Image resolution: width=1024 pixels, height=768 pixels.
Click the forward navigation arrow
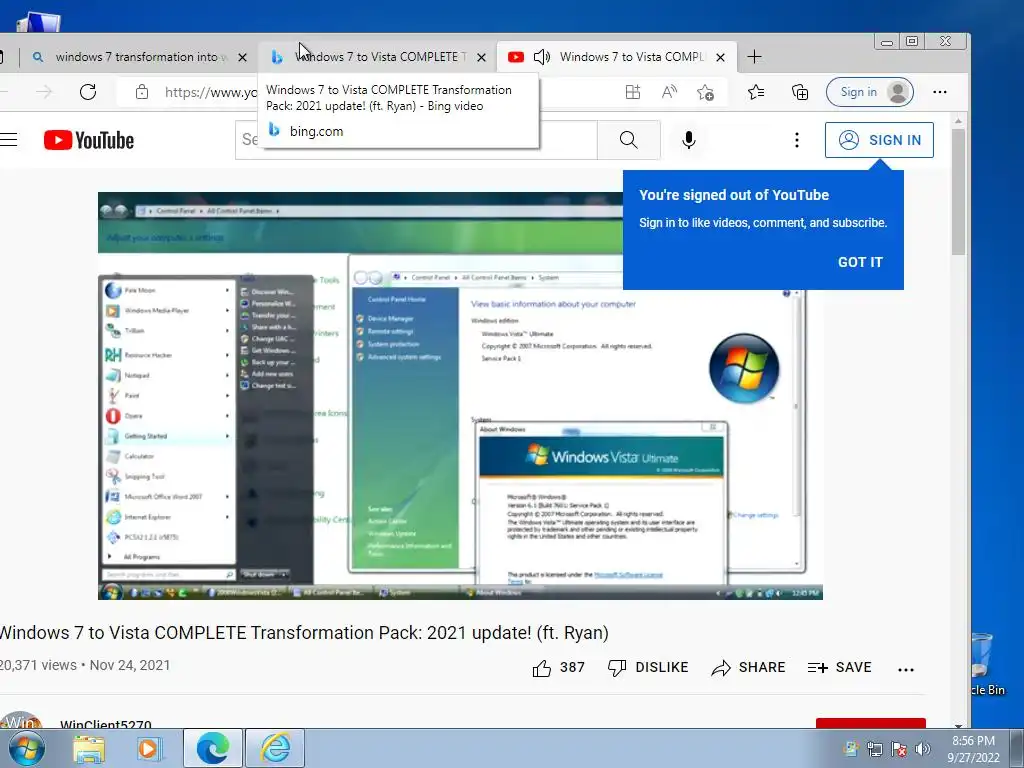pos(44,92)
